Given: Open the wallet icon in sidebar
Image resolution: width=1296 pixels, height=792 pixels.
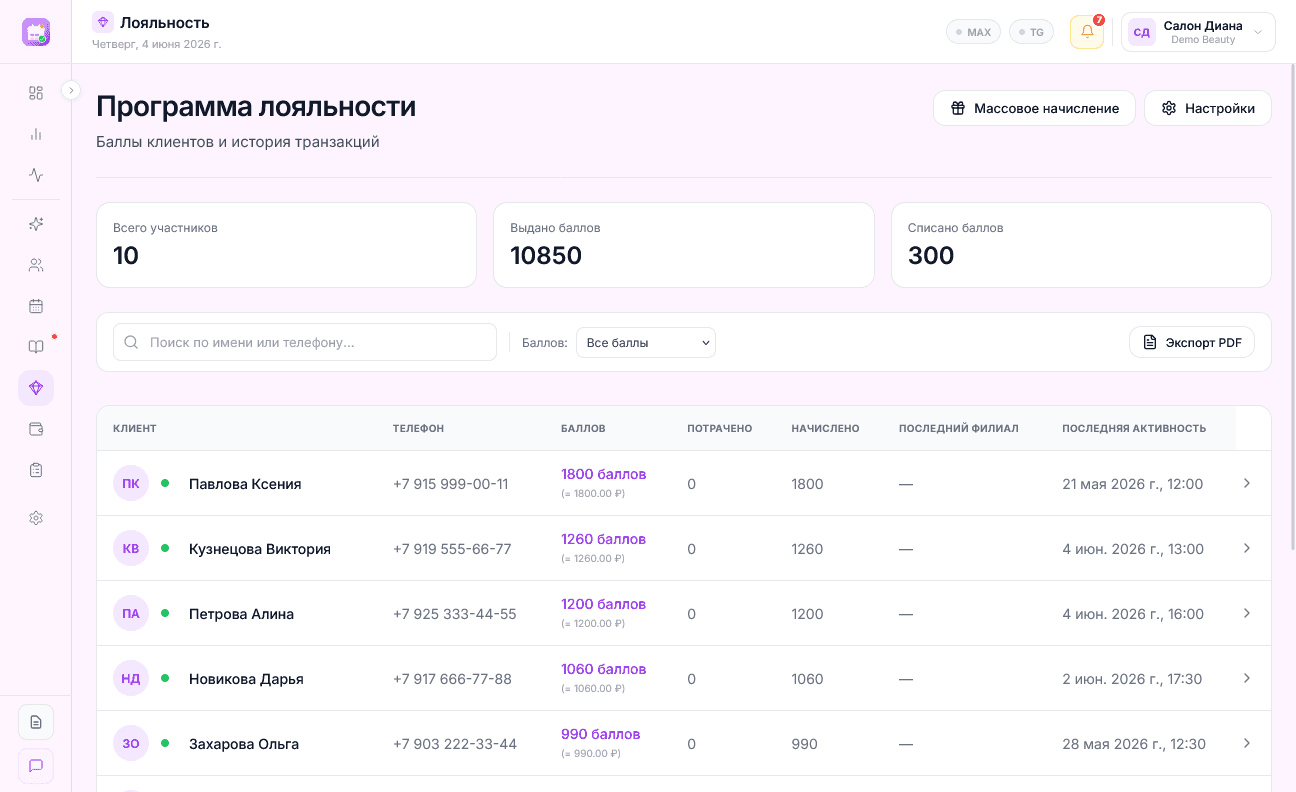Looking at the screenshot, I should [x=36, y=429].
